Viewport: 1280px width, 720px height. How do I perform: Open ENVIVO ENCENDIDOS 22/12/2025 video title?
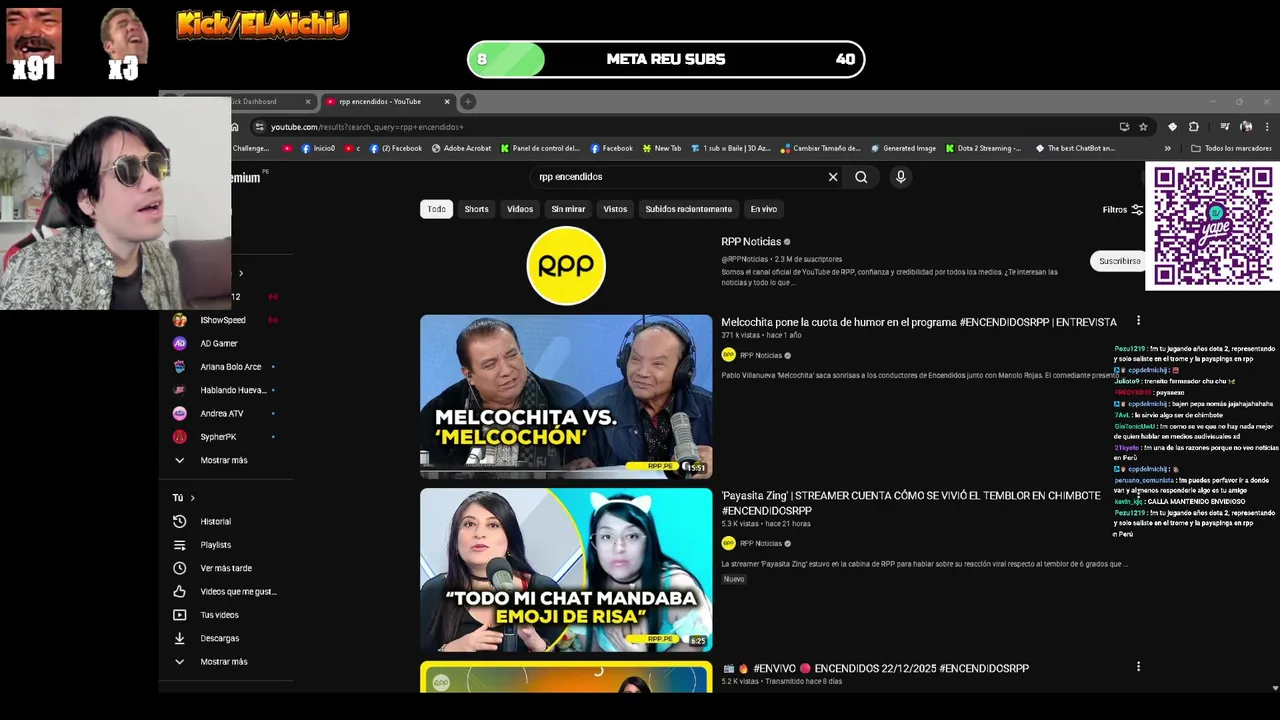coord(876,668)
